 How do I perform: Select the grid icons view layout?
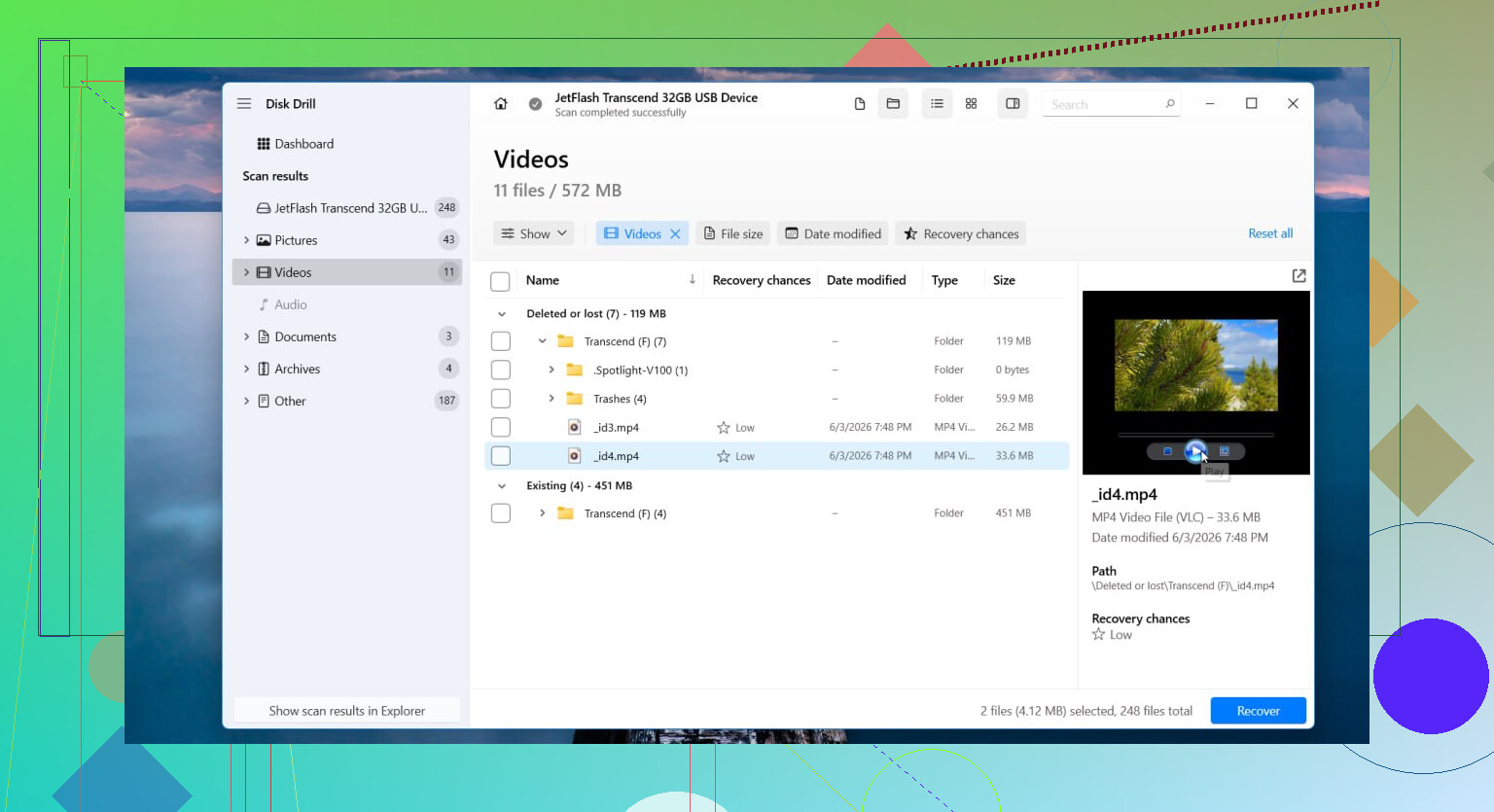click(x=971, y=104)
